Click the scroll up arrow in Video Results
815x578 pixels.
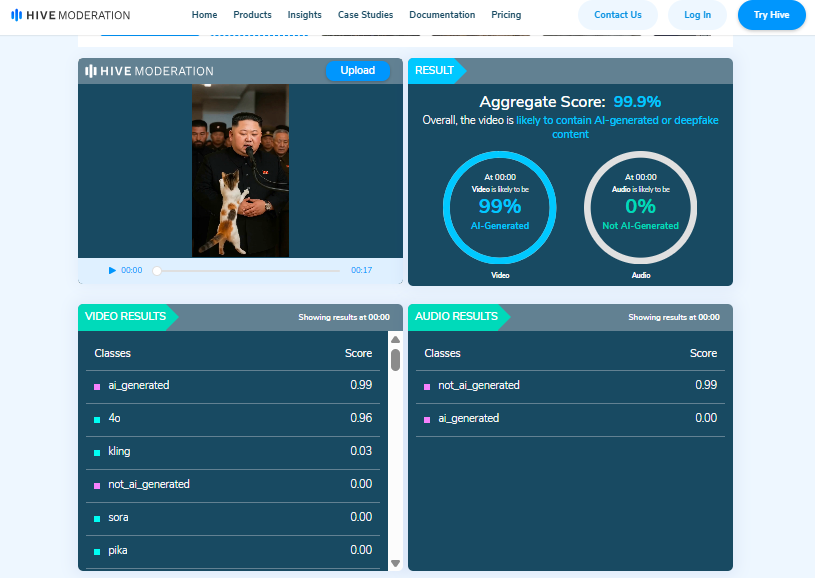point(396,339)
